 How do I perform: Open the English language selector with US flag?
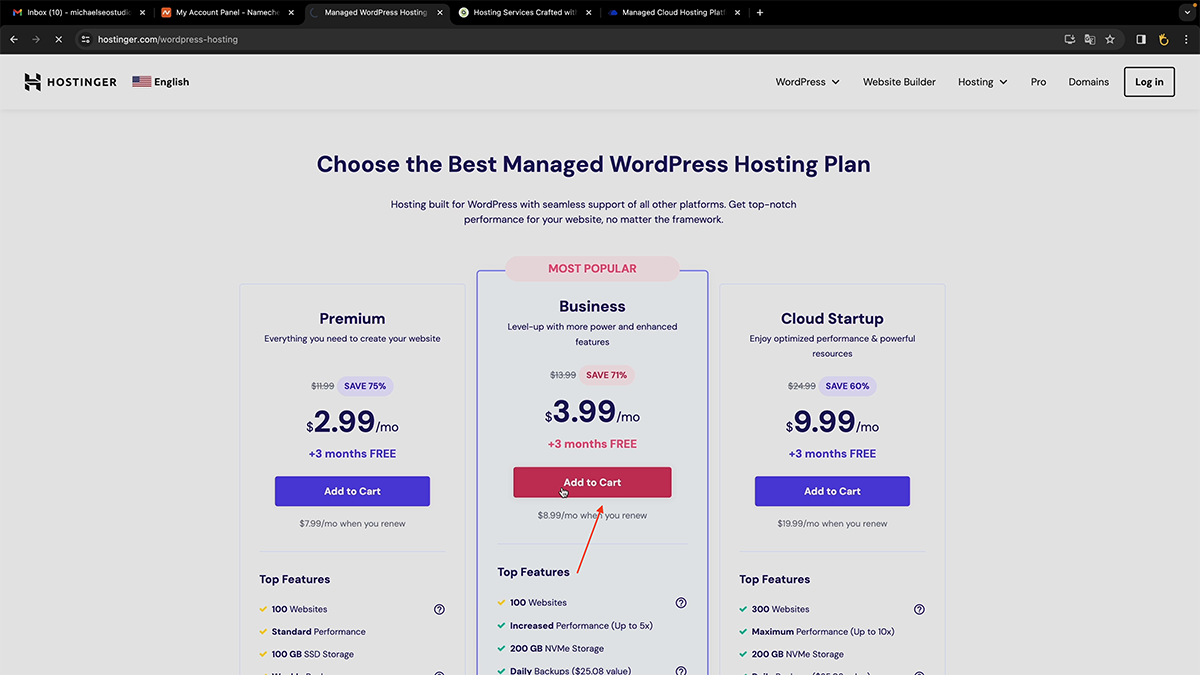[161, 82]
